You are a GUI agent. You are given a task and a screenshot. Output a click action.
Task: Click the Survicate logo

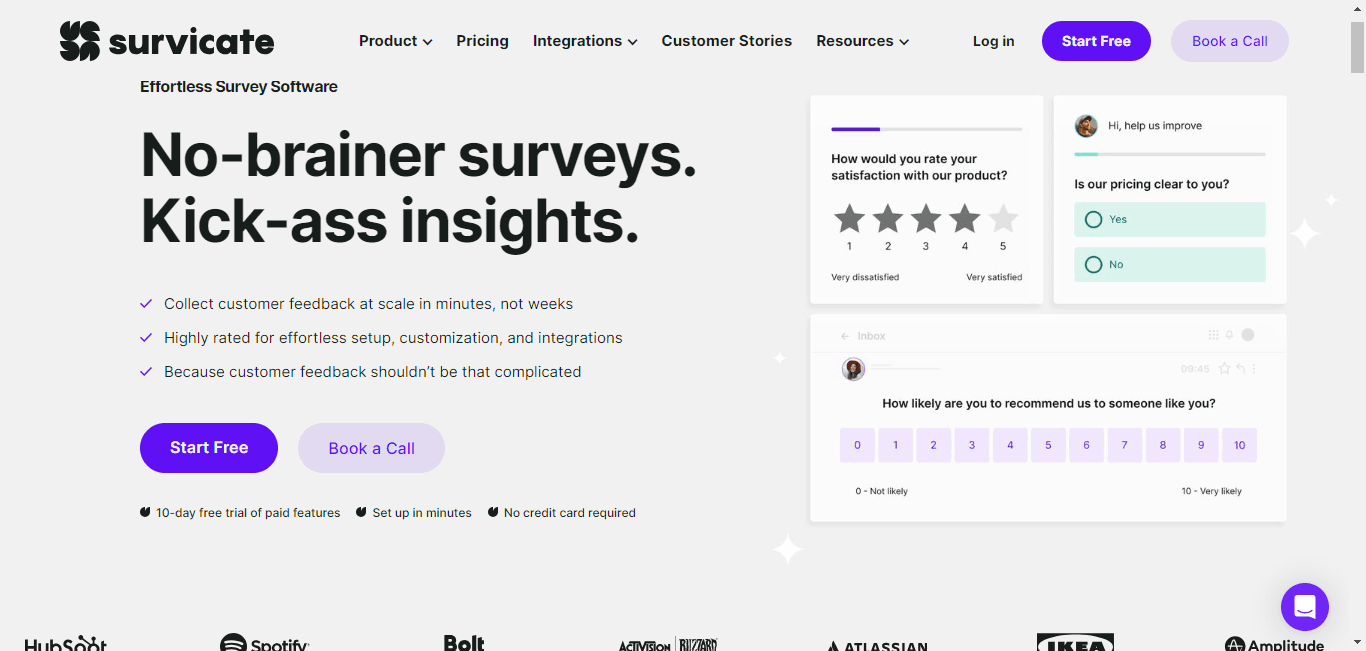pyautogui.click(x=166, y=41)
